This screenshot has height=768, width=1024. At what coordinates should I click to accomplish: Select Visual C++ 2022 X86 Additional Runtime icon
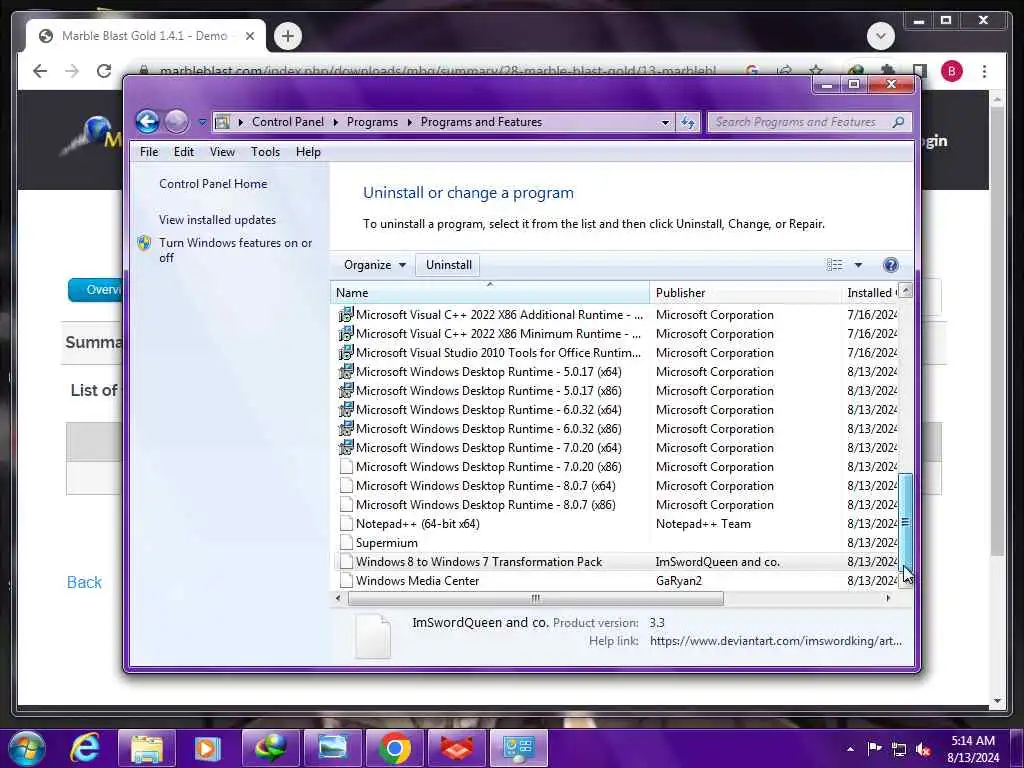point(345,315)
